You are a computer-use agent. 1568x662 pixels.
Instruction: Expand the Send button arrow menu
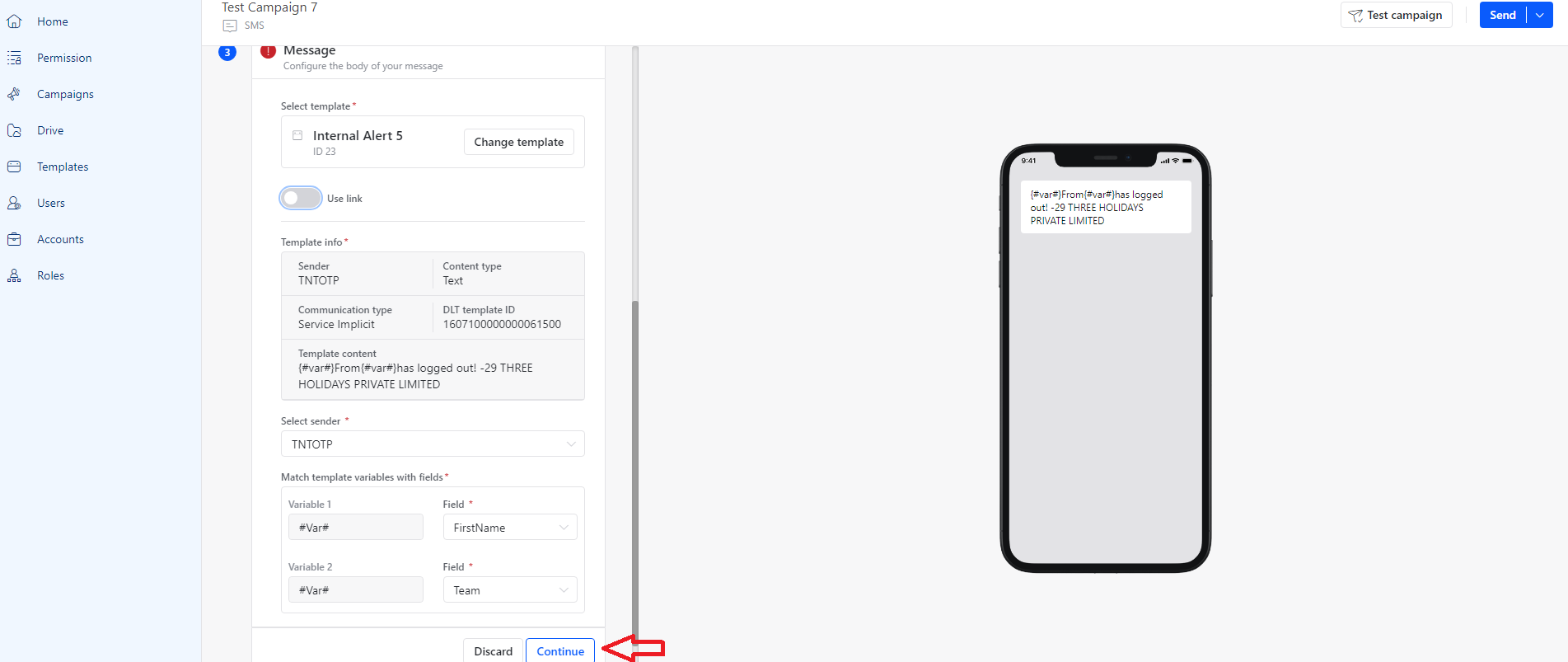[1540, 15]
